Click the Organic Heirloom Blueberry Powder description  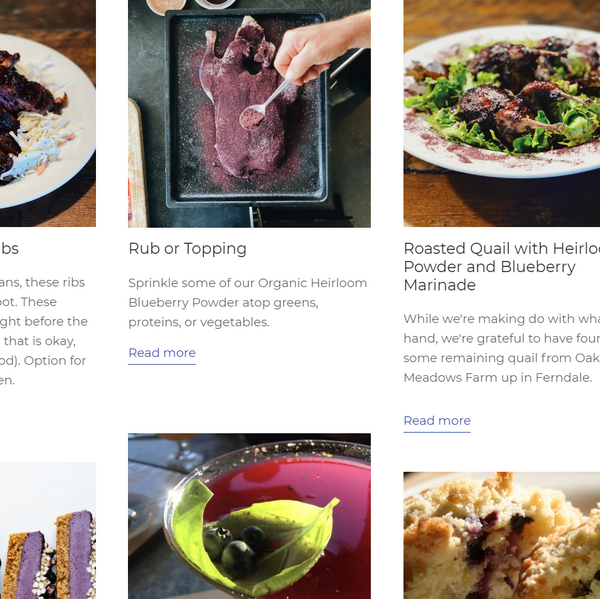pyautogui.click(x=247, y=302)
